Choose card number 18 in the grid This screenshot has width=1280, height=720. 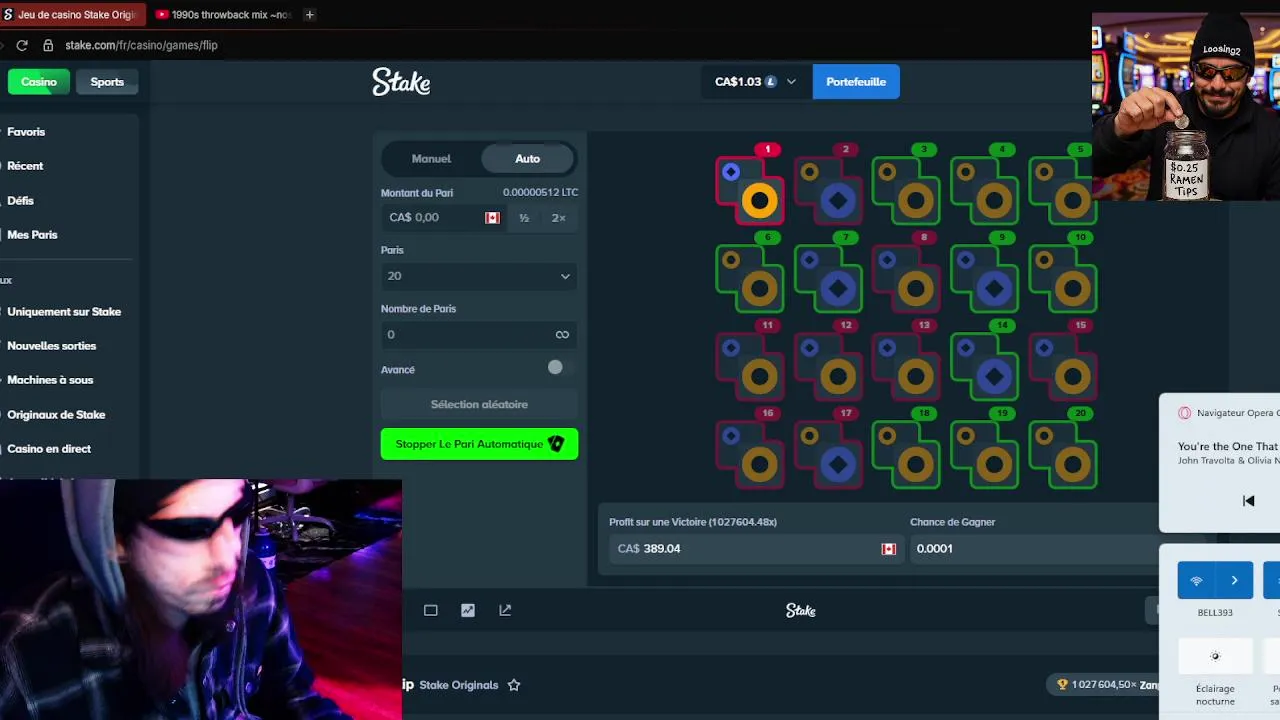[x=906, y=454]
